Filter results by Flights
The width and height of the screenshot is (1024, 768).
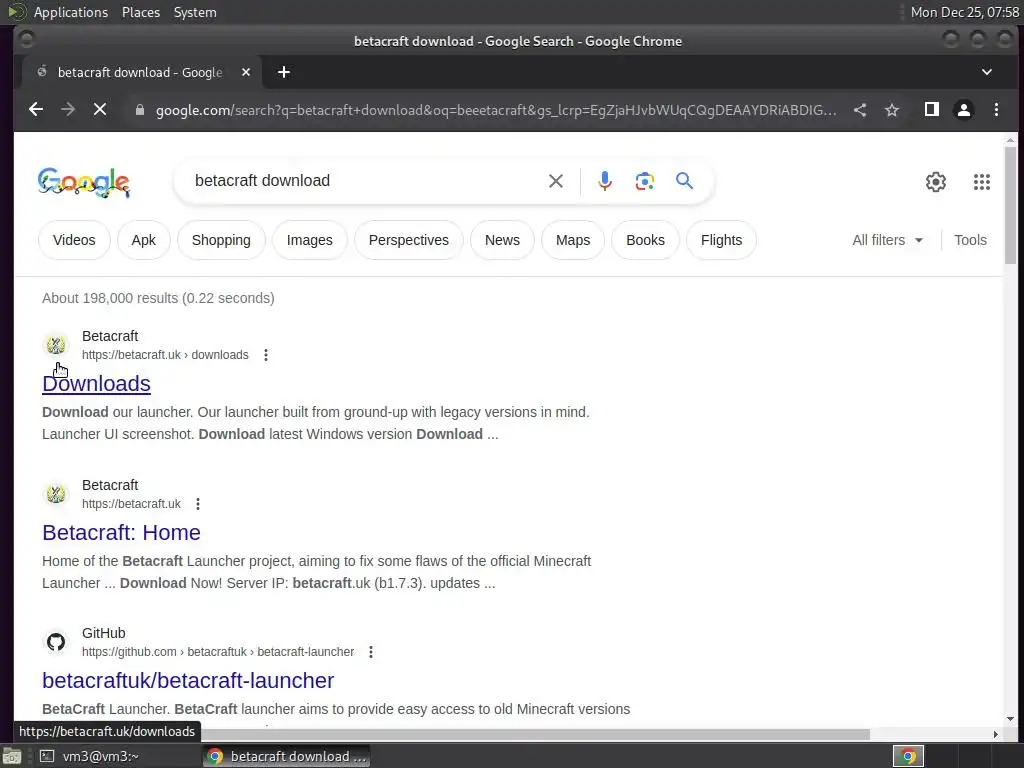click(x=722, y=240)
